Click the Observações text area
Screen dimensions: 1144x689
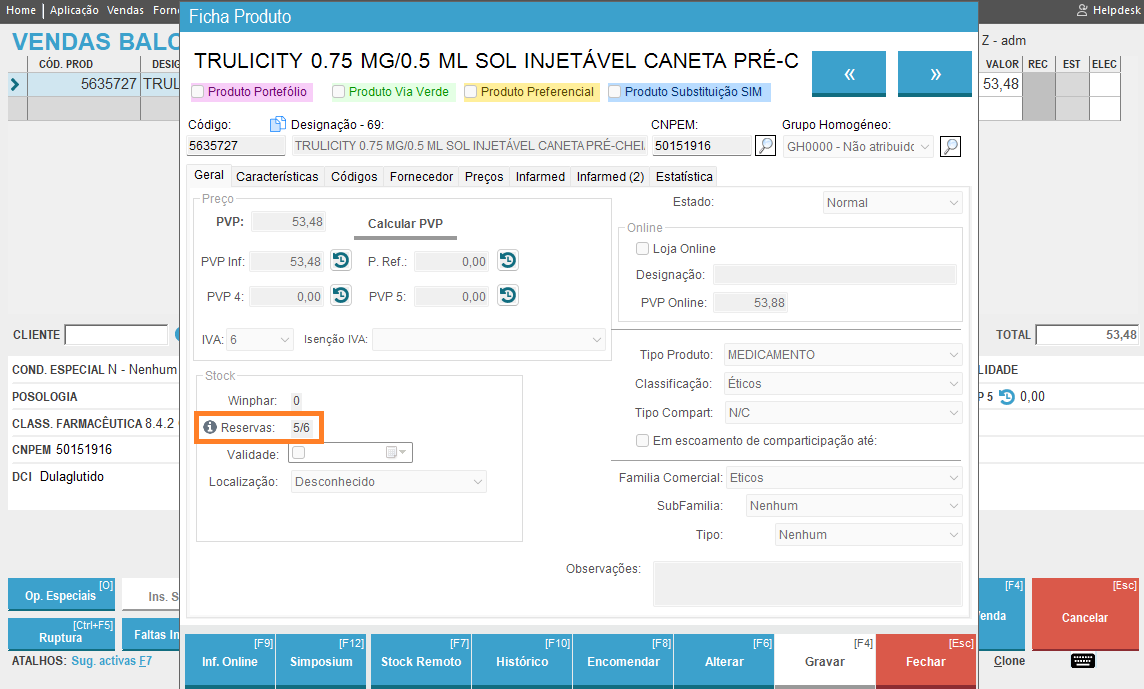[x=808, y=584]
